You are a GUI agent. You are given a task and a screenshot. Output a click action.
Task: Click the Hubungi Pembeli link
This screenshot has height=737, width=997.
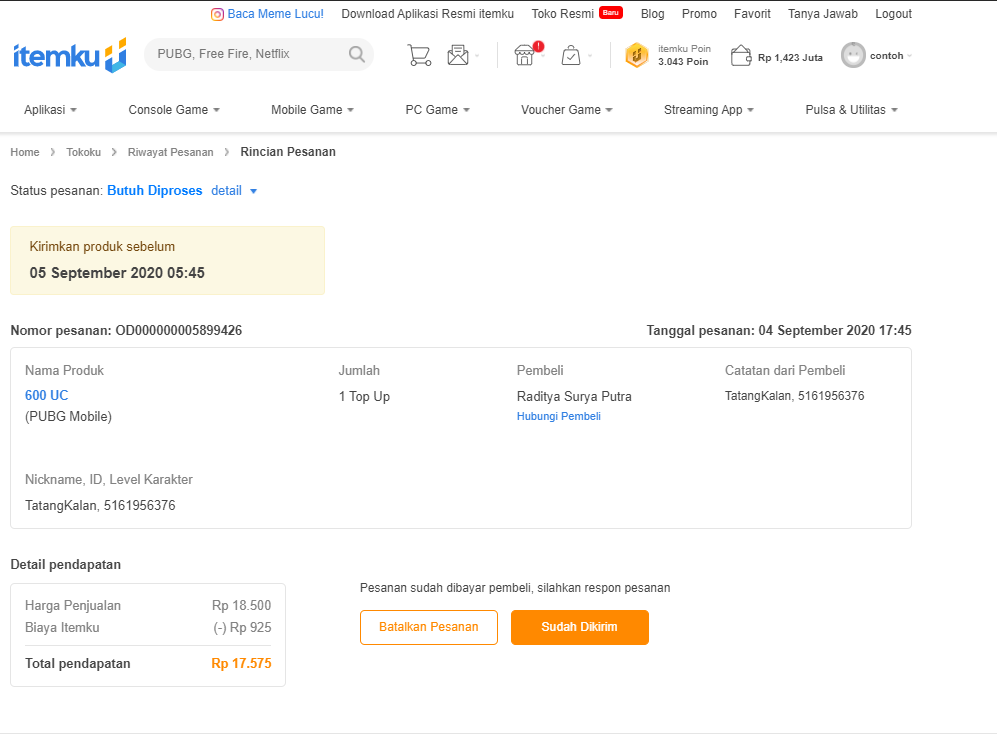tap(558, 416)
